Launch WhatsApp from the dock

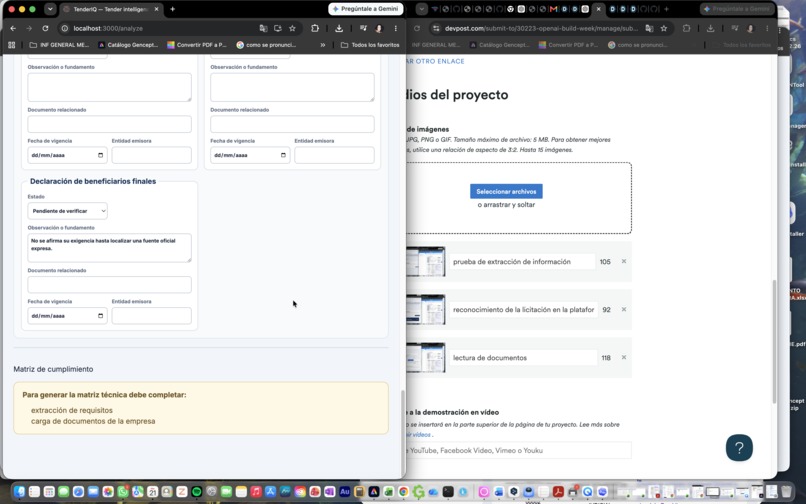pos(122,492)
